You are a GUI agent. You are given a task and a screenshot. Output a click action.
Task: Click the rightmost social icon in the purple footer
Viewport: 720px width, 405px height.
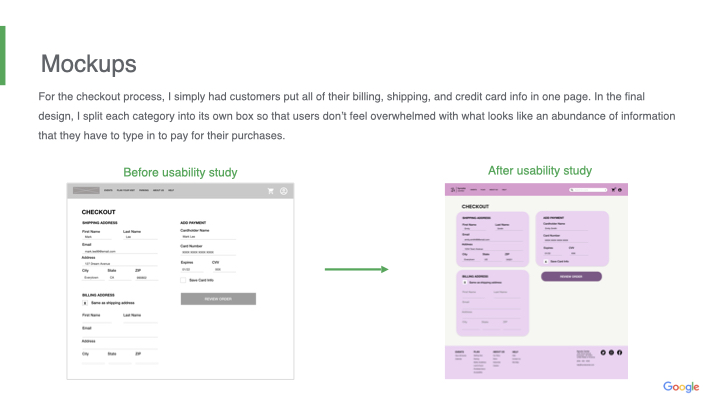tap(619, 353)
